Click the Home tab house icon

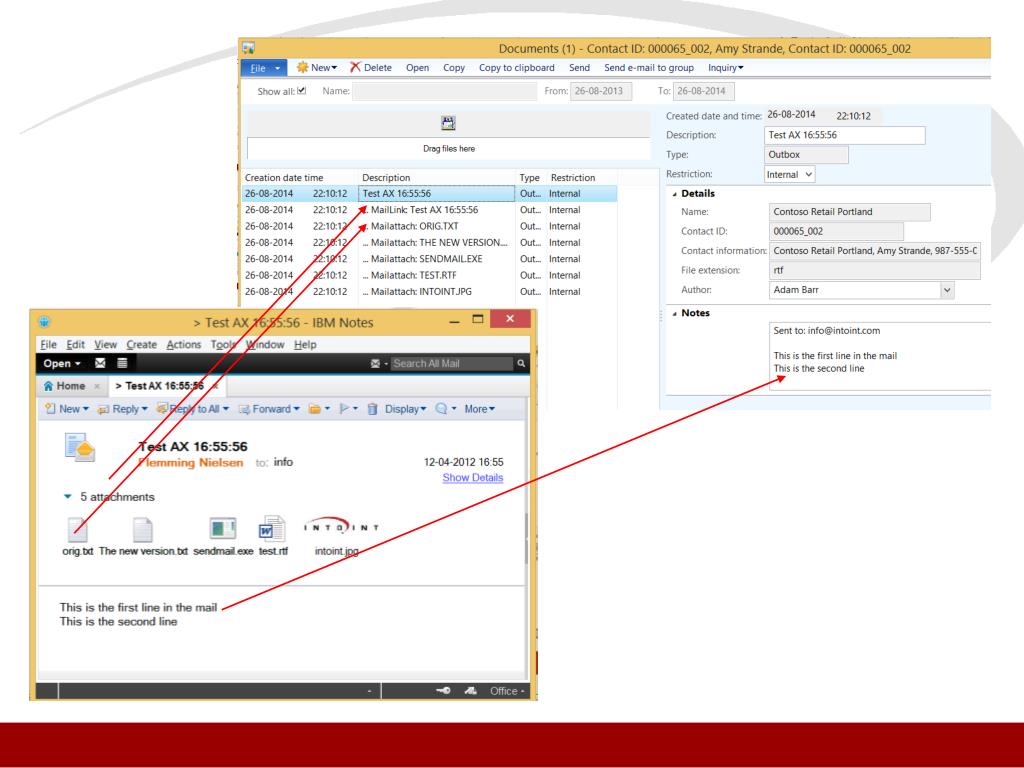pos(48,386)
